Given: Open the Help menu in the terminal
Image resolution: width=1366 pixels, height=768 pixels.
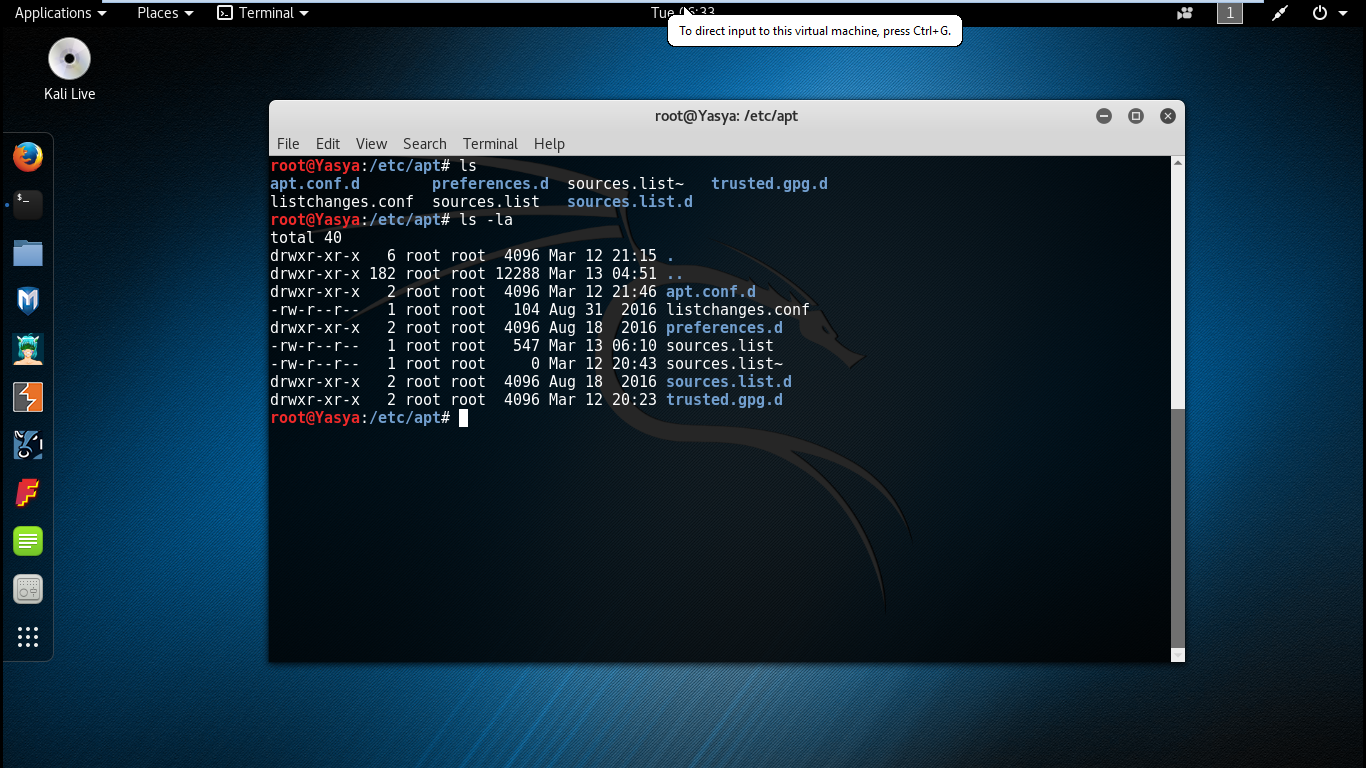Looking at the screenshot, I should [549, 144].
